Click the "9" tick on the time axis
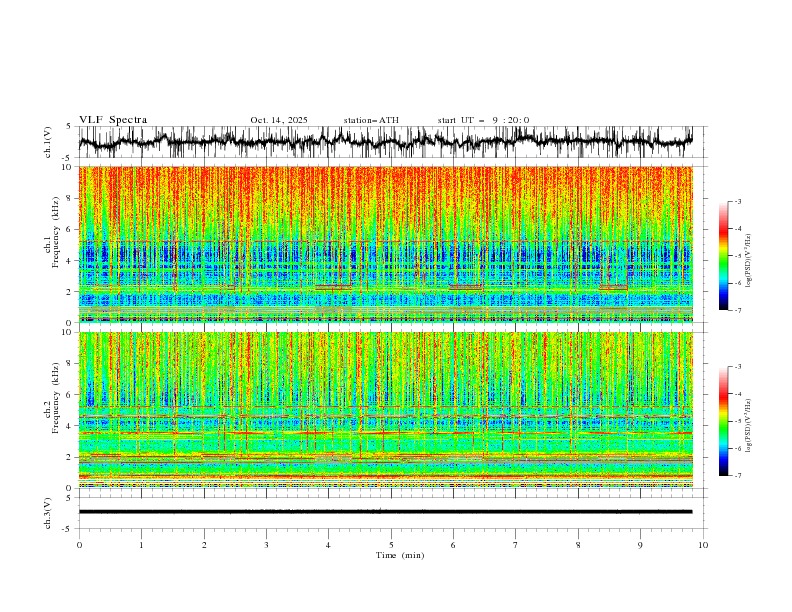Viewport: 792px width, 612px height. (x=640, y=545)
